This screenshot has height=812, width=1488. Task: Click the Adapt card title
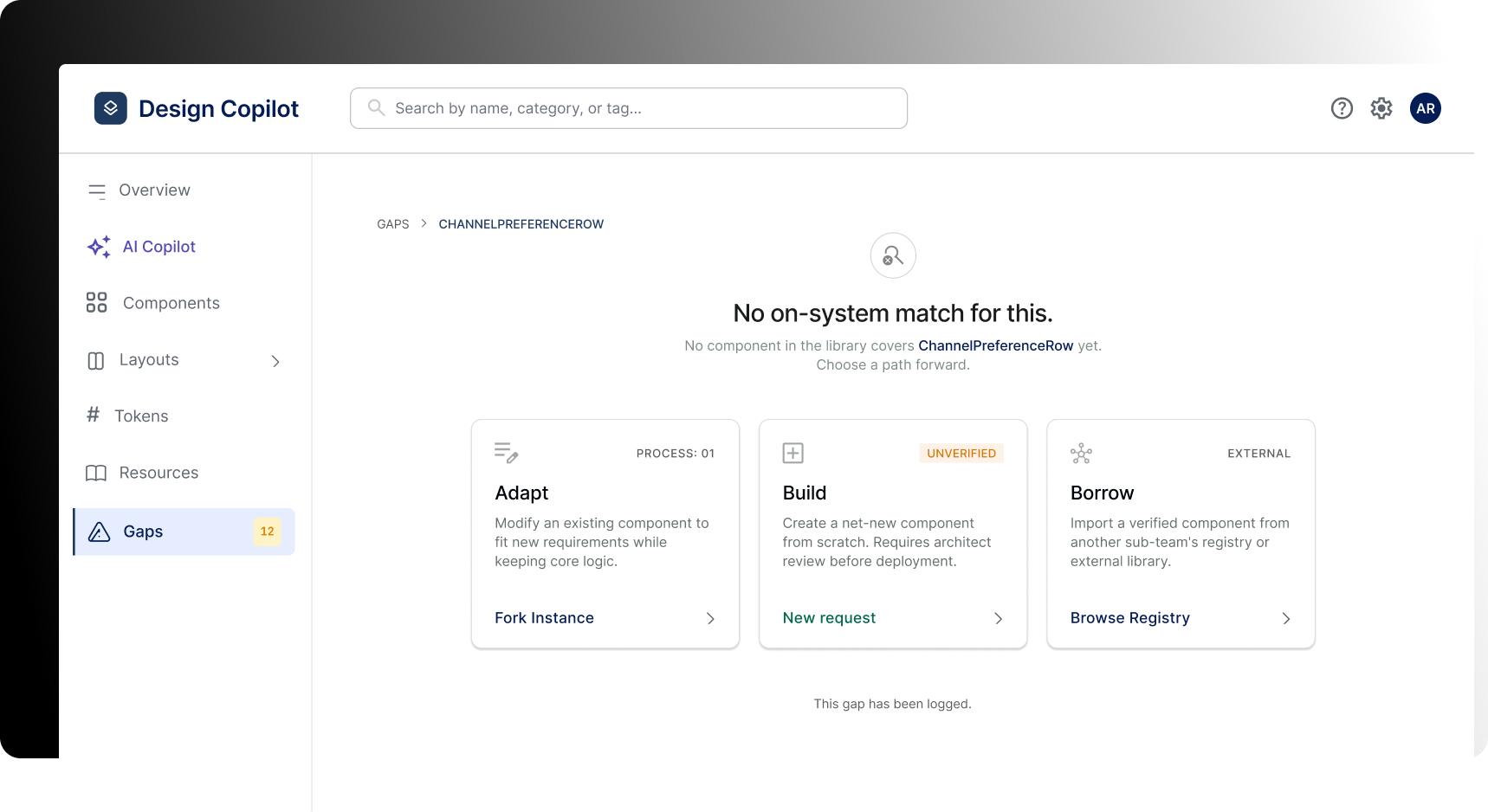click(x=521, y=493)
